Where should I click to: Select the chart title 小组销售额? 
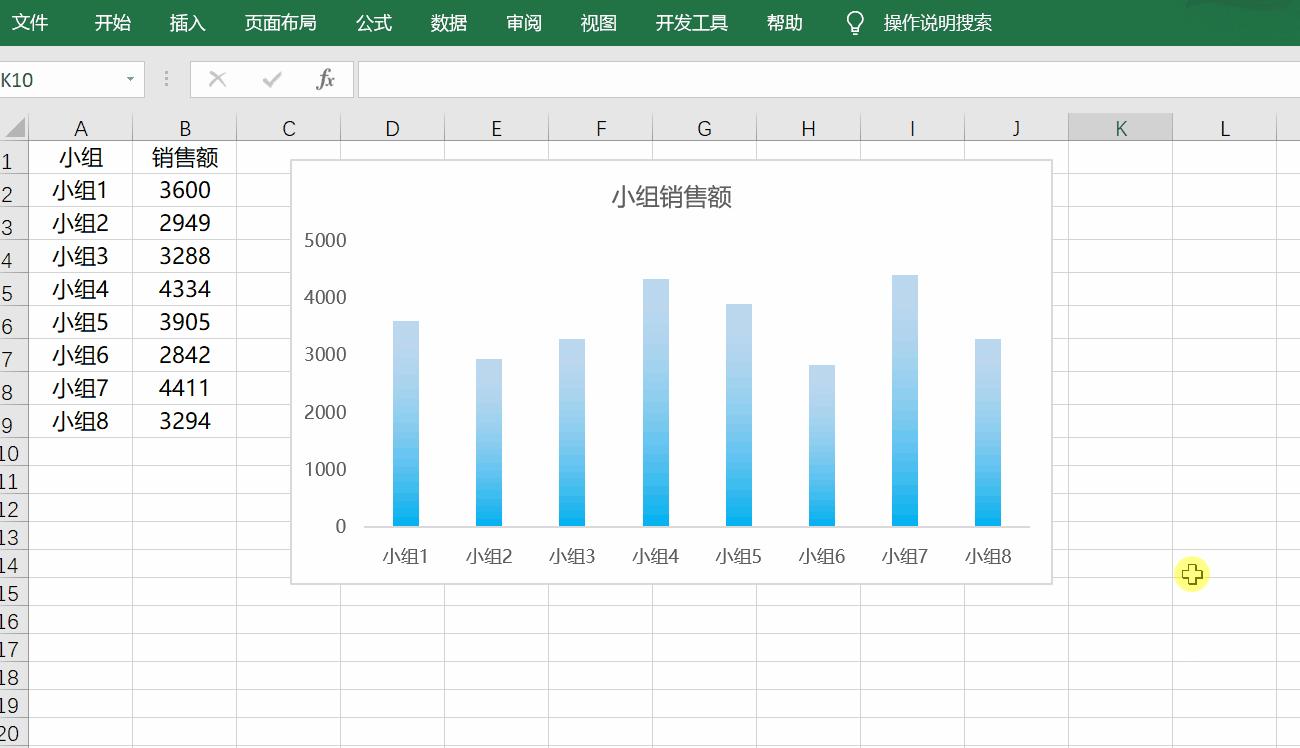672,197
